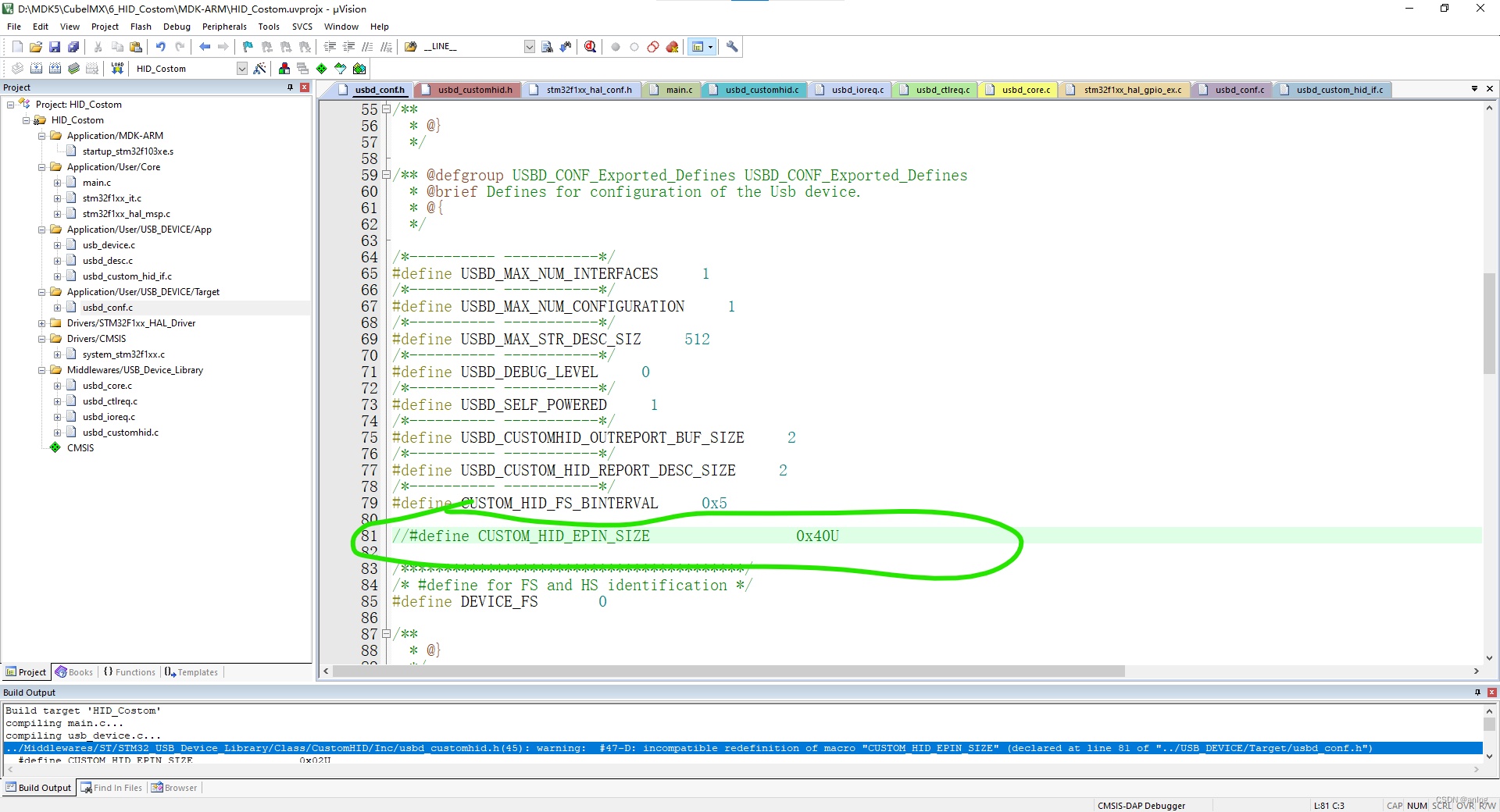
Task: Open the Peripherals menu
Action: coord(224,26)
